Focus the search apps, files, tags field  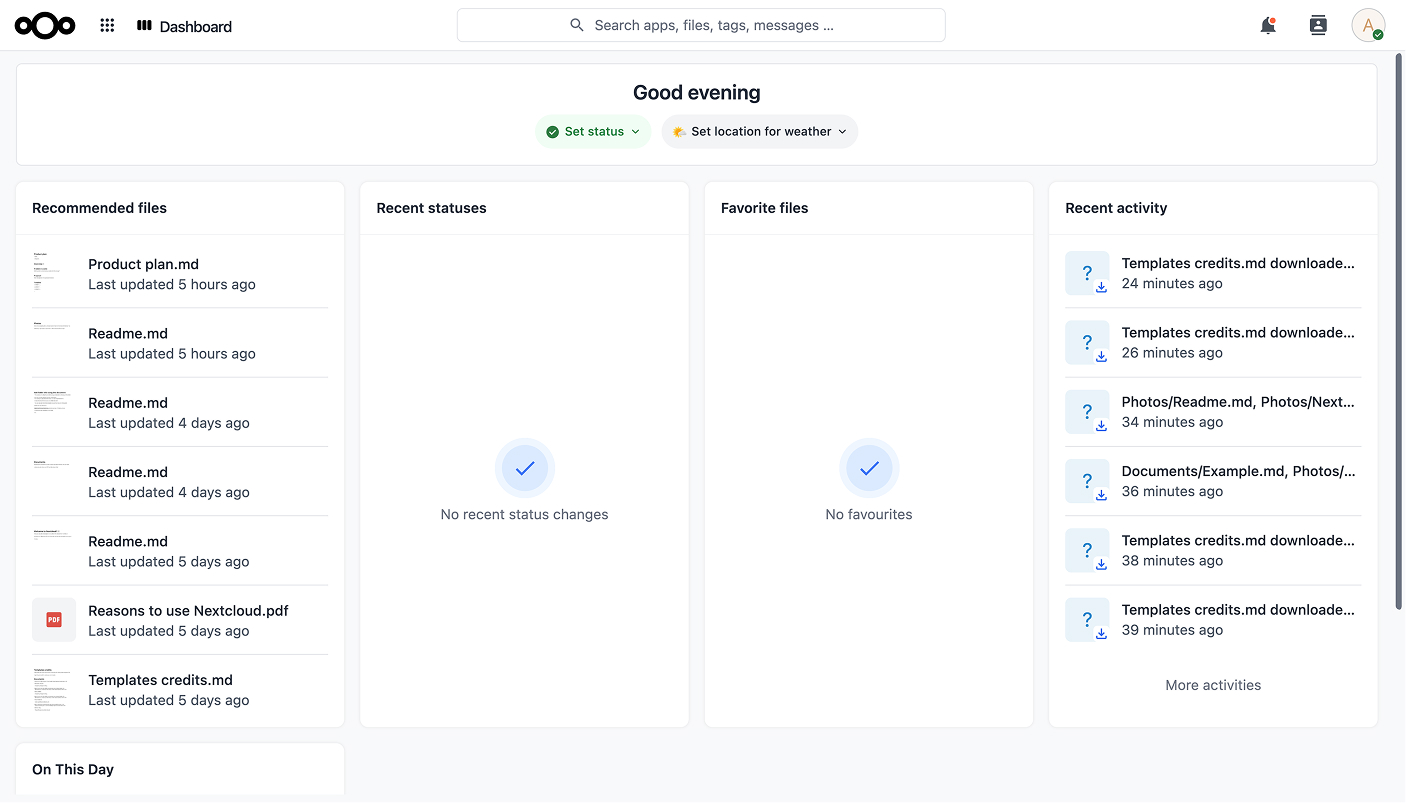click(701, 25)
